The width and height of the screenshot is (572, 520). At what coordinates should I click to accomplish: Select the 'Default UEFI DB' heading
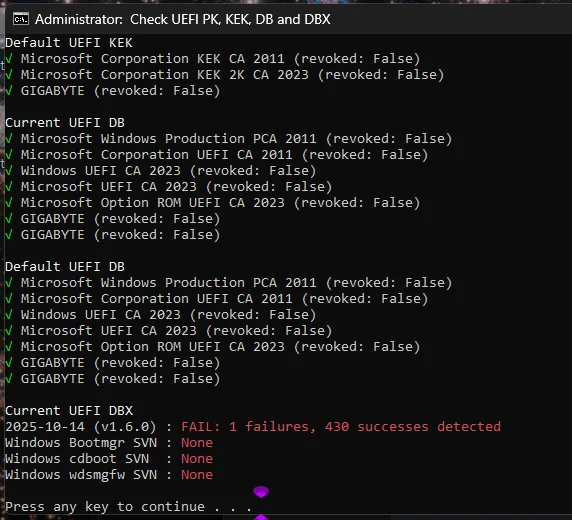click(x=65, y=267)
